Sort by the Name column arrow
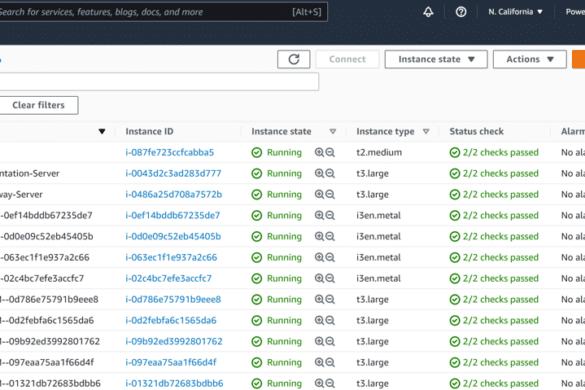This screenshot has height=390, width=585. pos(102,131)
